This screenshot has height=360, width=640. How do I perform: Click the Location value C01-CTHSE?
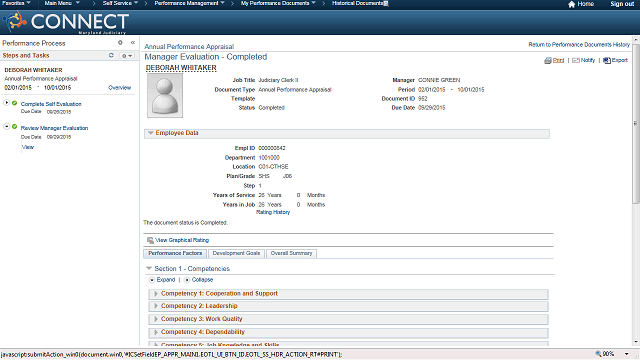[273, 167]
